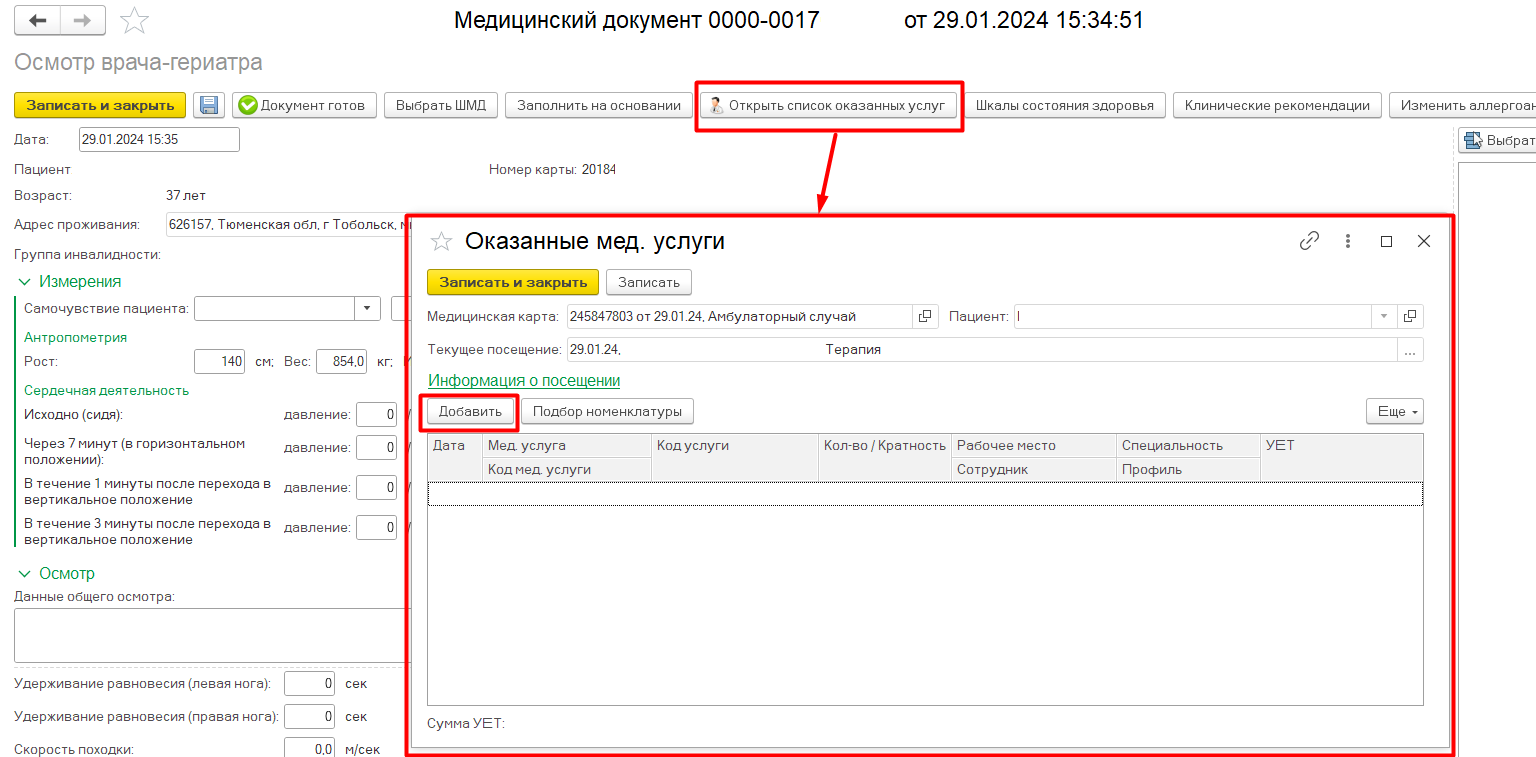Open the Самочувствие пациента dropdown
Screen dimensions: 1536x757
click(x=368, y=309)
